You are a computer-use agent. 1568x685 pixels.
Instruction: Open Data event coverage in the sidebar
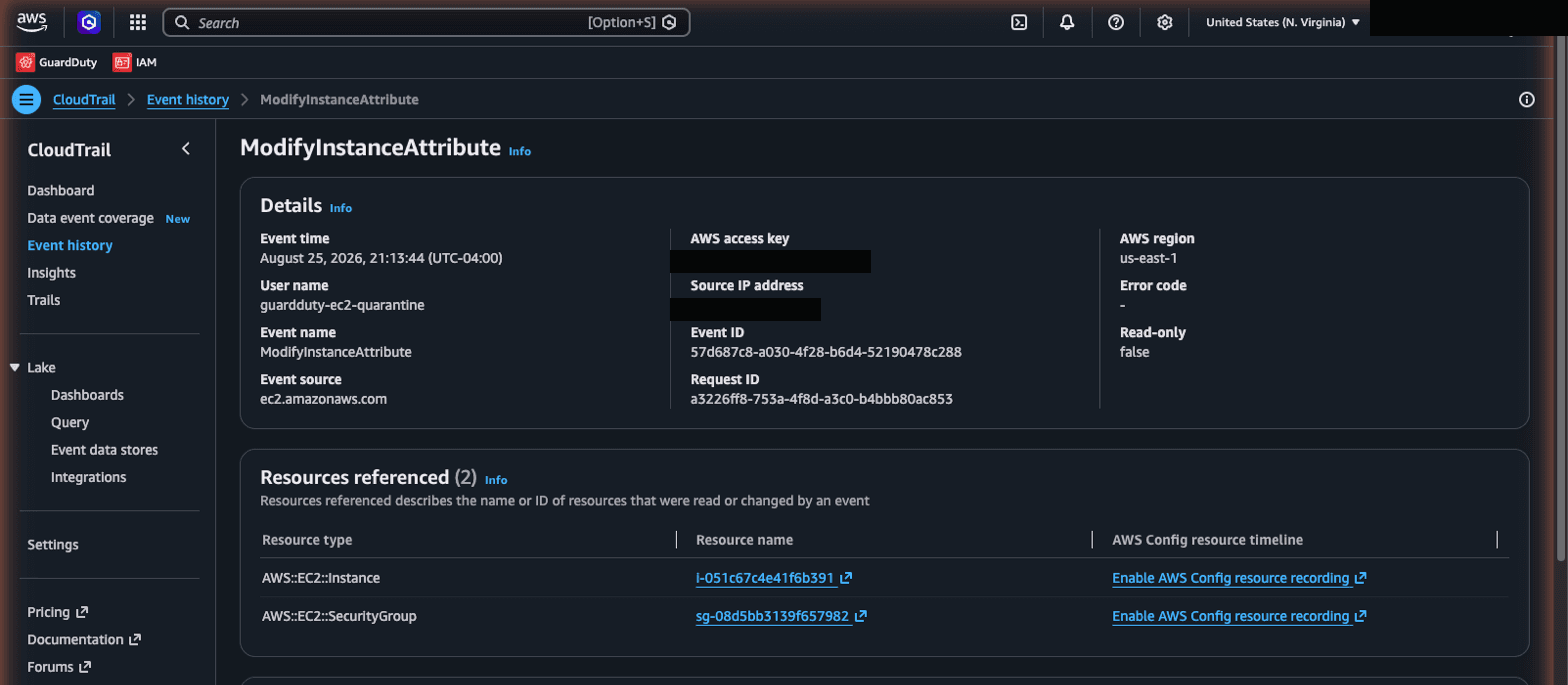[90, 218]
